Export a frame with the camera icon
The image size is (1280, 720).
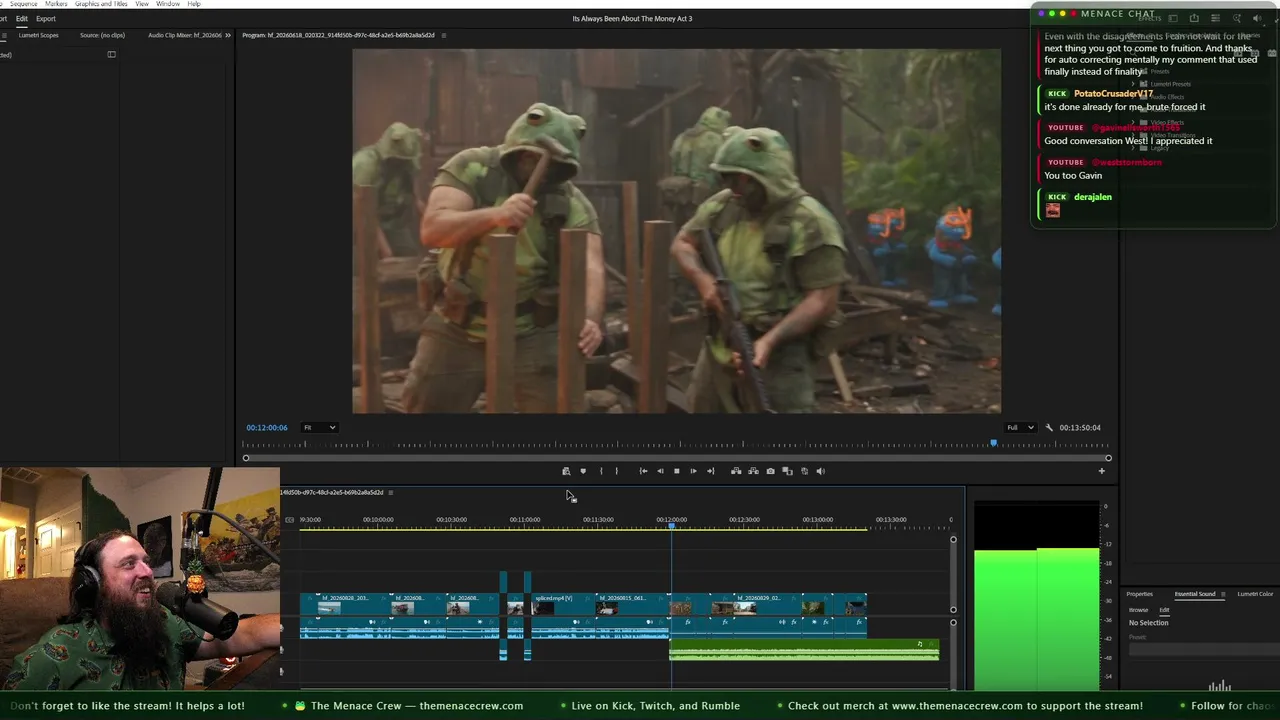[x=770, y=471]
